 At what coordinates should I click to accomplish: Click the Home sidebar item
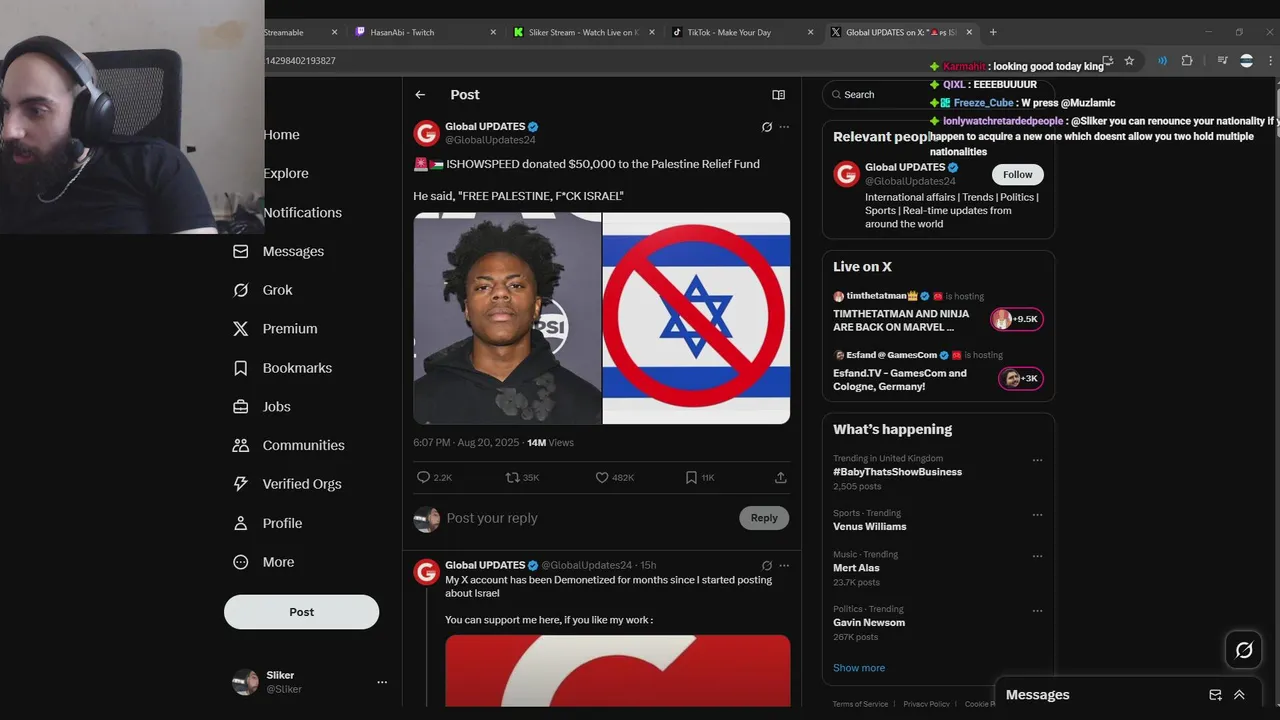281,135
